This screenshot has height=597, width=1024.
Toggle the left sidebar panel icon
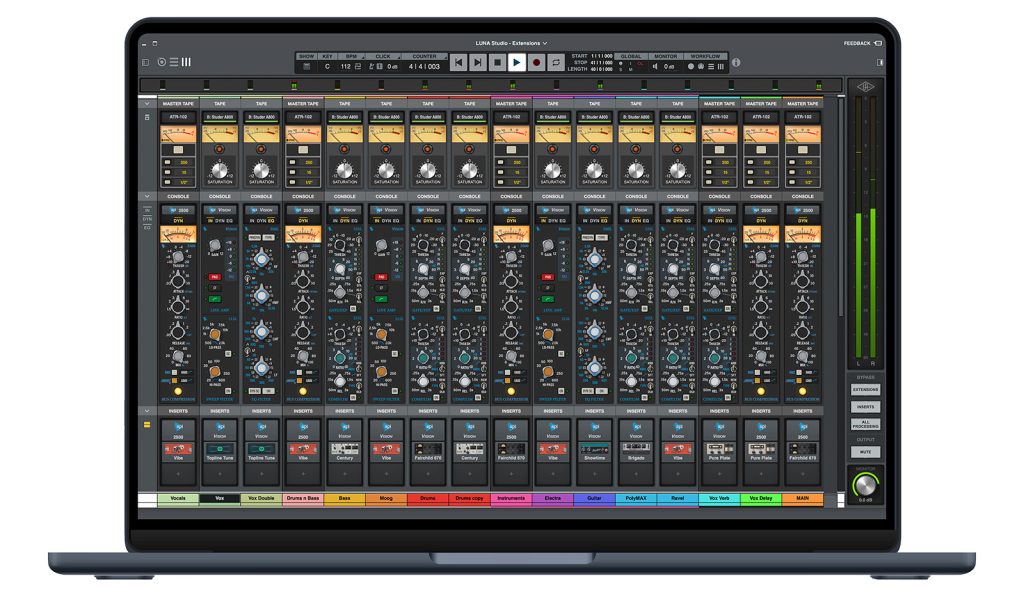pyautogui.click(x=145, y=62)
